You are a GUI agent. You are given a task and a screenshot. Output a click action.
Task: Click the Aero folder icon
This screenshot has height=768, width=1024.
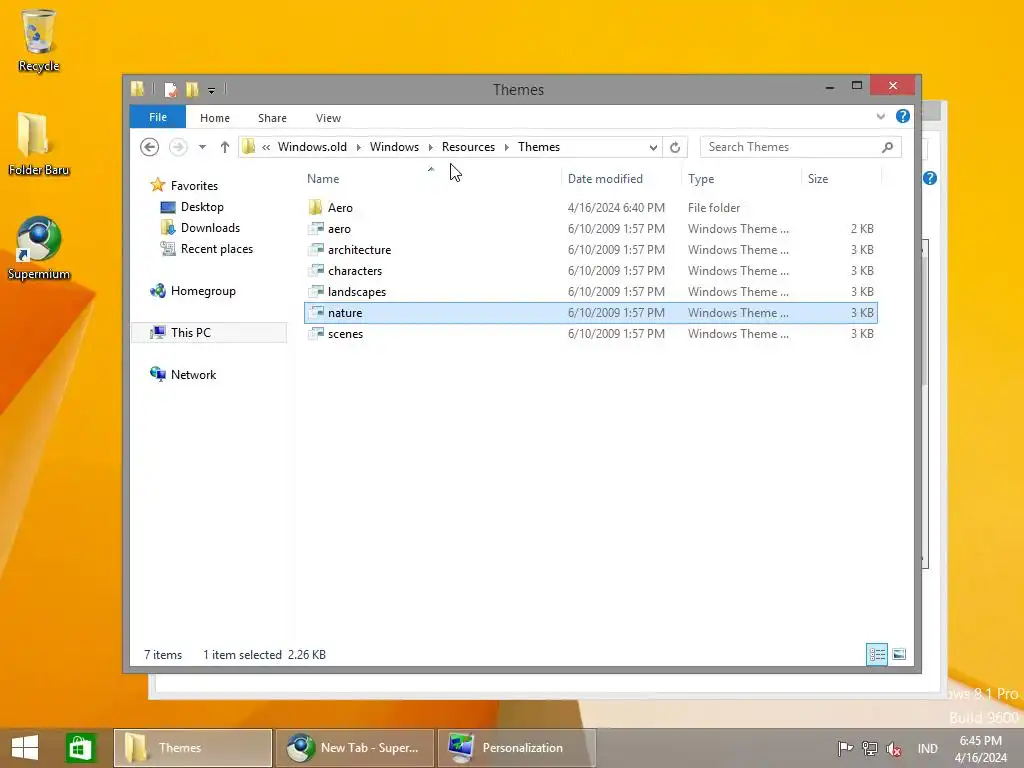315,207
